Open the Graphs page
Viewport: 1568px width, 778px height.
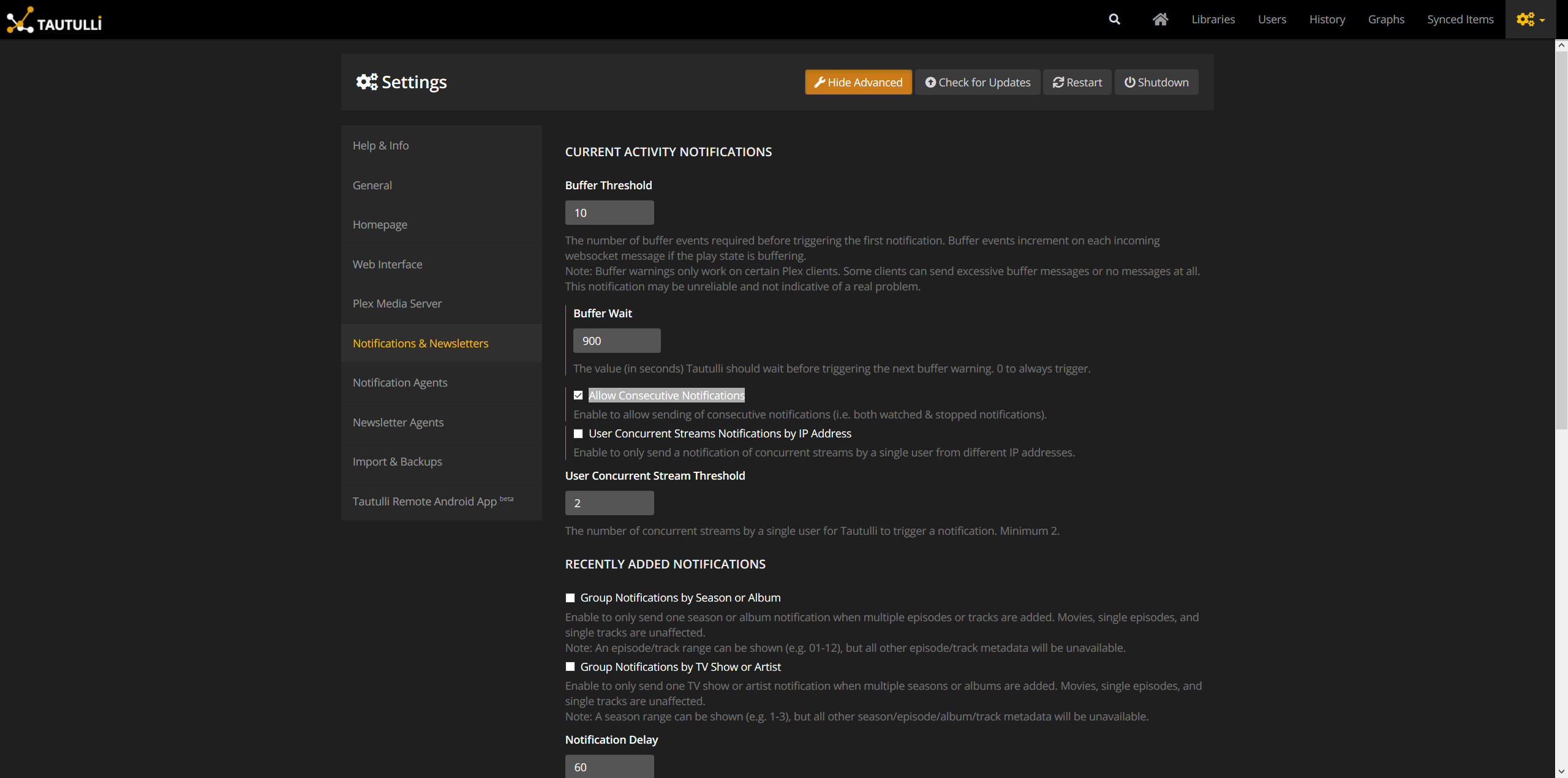1385,20
